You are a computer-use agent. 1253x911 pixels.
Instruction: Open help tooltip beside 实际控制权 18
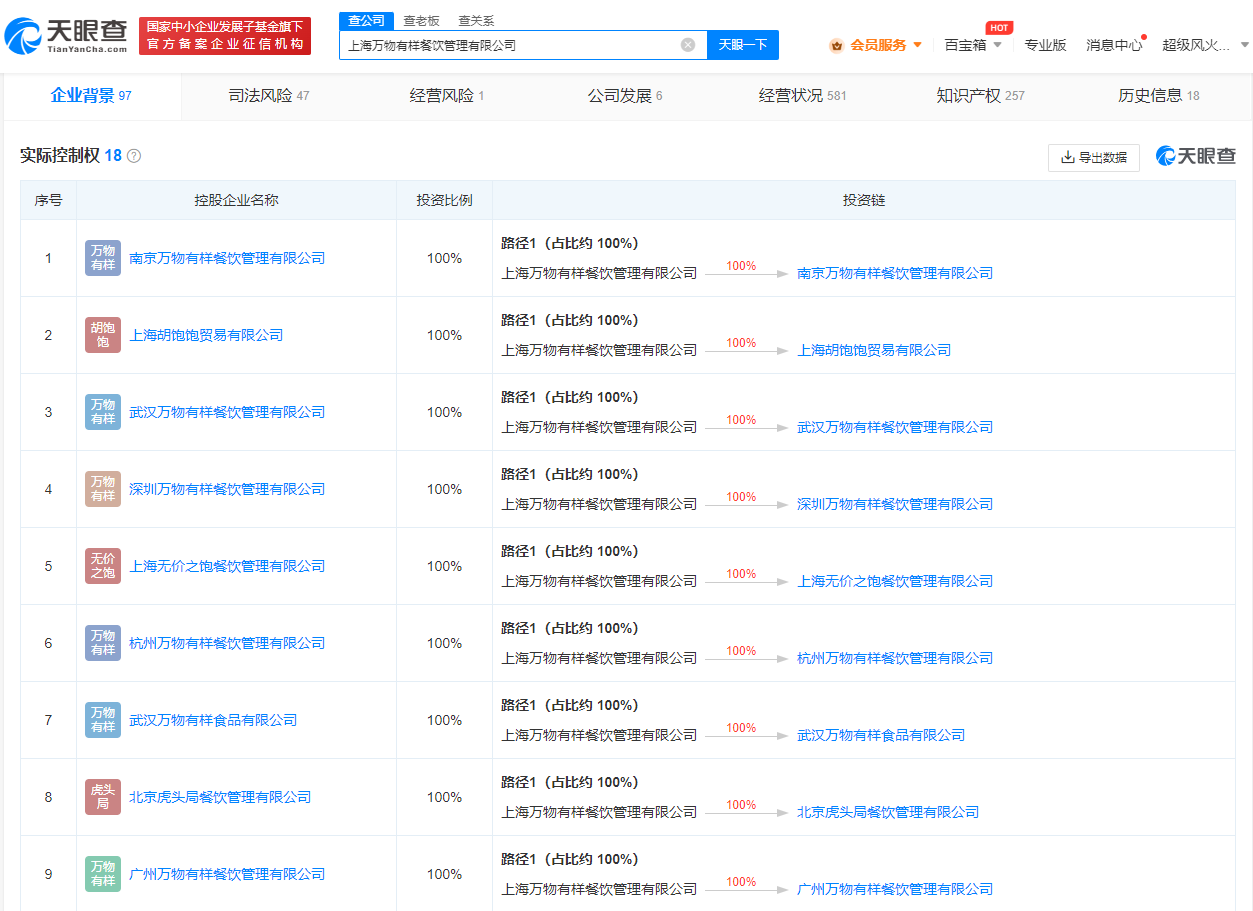point(134,156)
